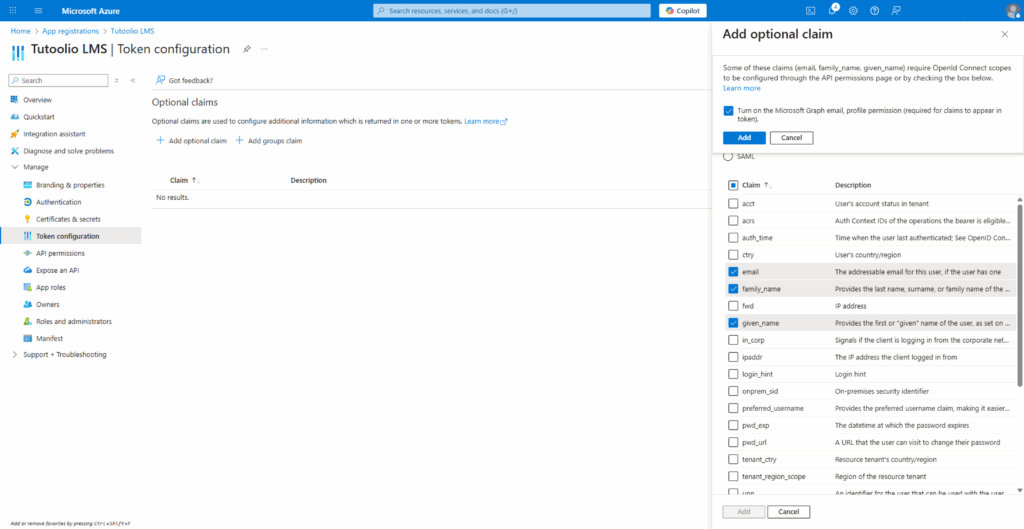The image size is (1024, 529).
Task: Click the Help question mark icon
Action: (x=874, y=10)
